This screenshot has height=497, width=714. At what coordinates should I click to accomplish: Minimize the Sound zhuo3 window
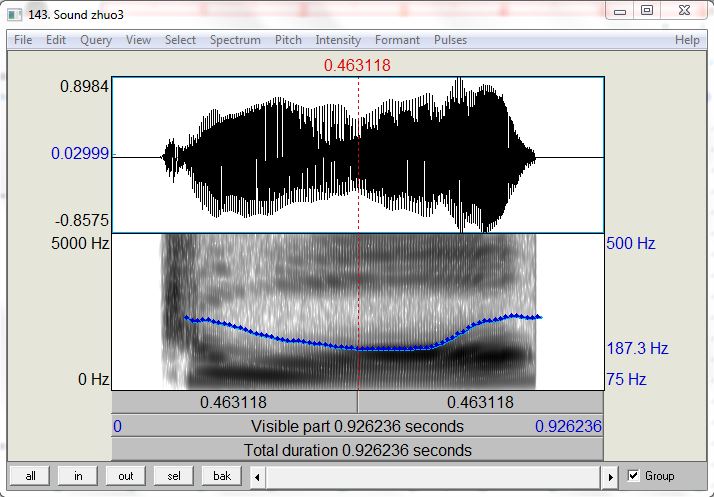[x=620, y=11]
